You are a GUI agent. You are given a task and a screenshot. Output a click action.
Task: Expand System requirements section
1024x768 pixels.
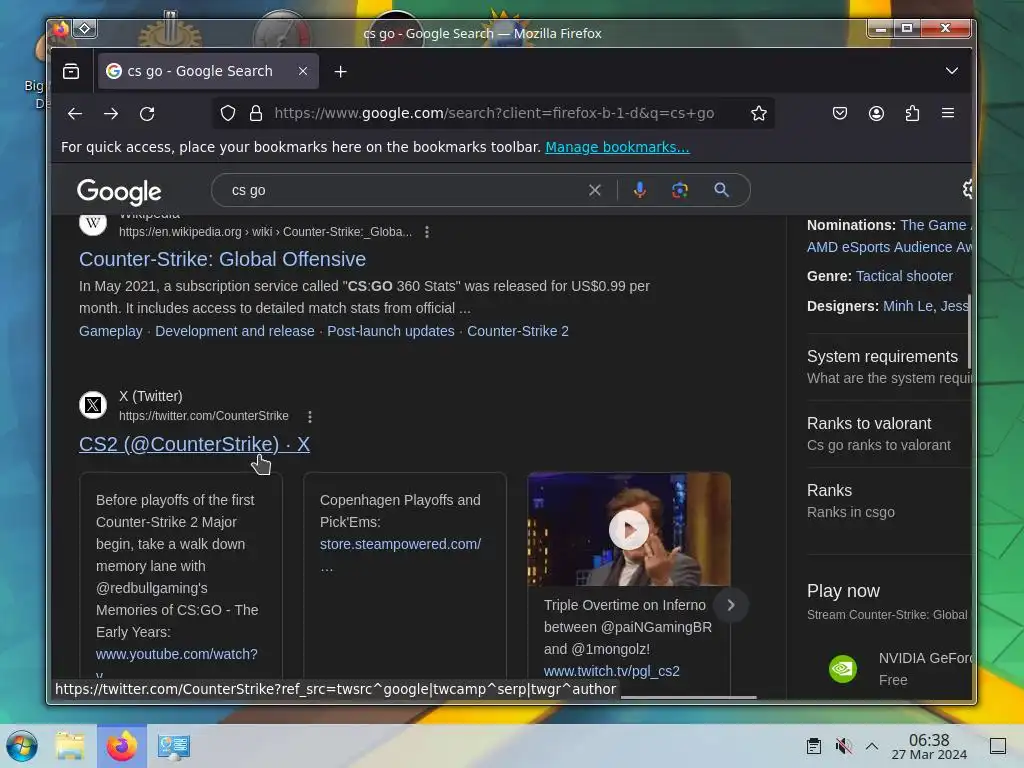889,366
